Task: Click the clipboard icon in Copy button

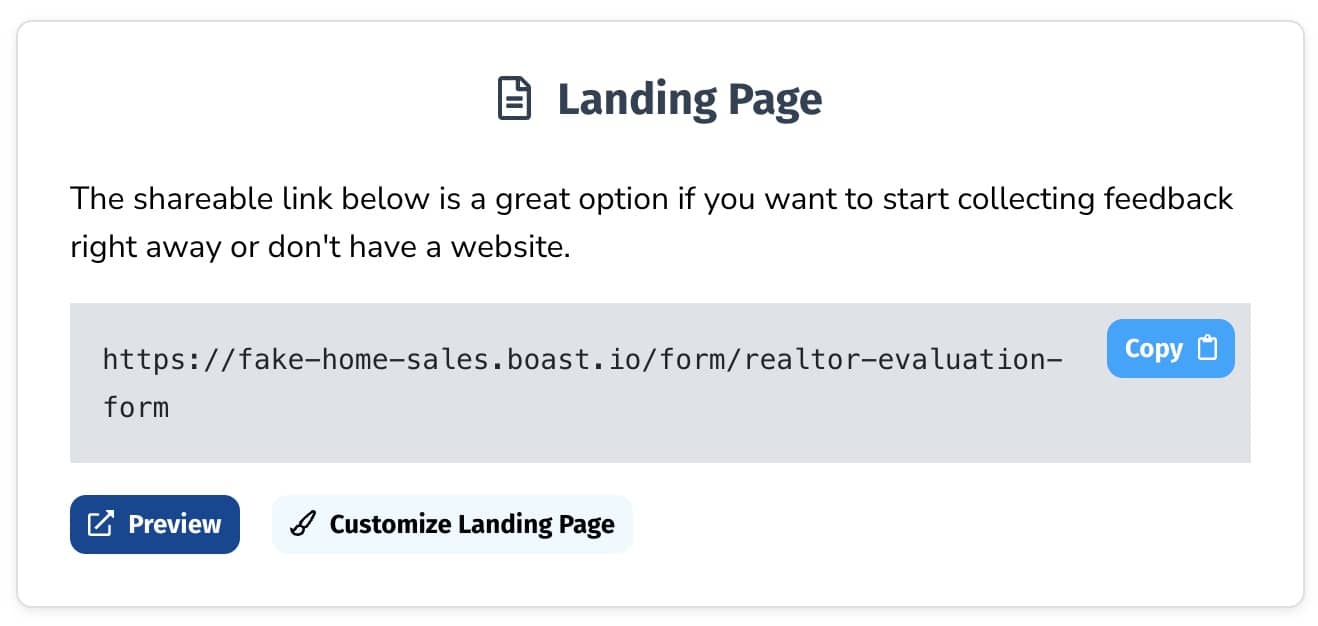Action: 1208,349
